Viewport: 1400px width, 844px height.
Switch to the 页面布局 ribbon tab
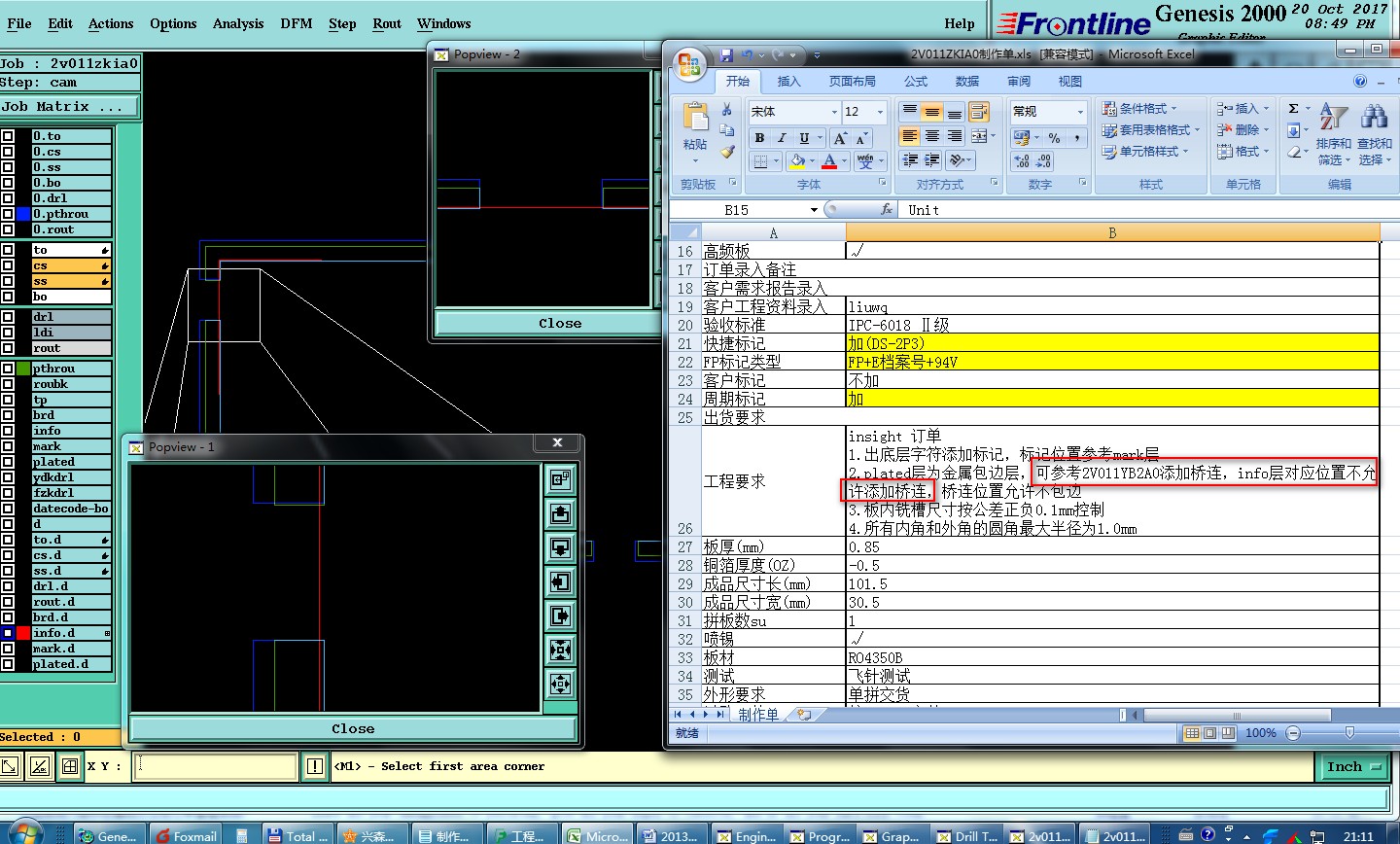pyautogui.click(x=852, y=82)
